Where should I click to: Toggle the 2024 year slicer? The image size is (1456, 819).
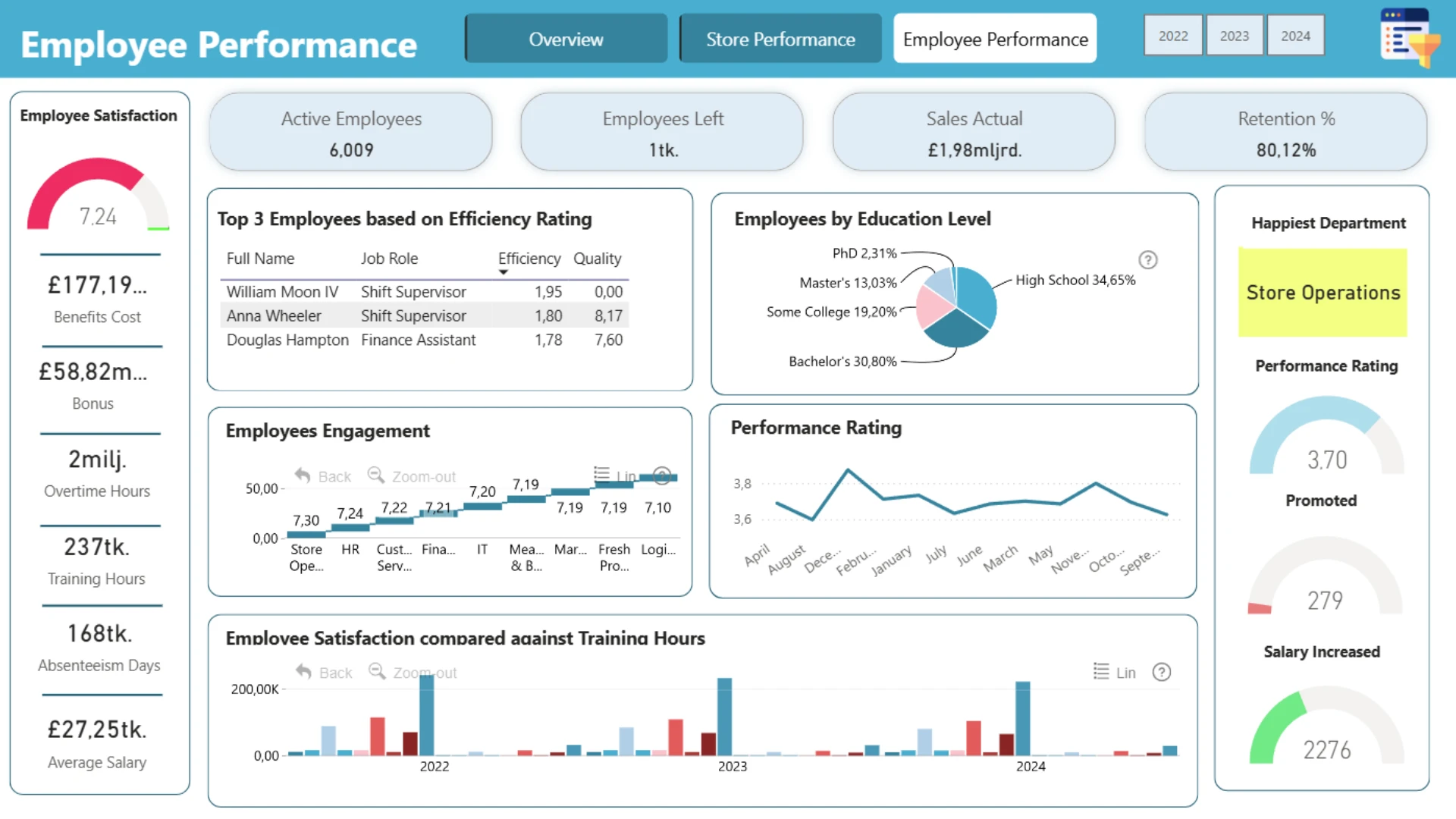tap(1295, 36)
